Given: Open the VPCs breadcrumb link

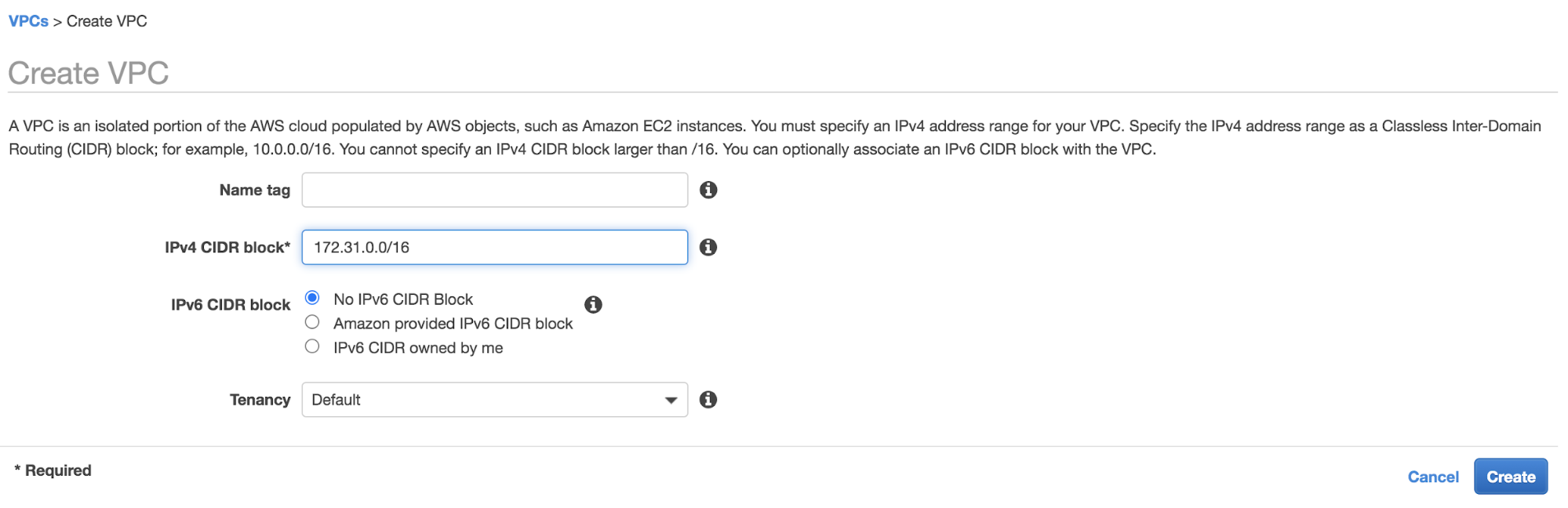Looking at the screenshot, I should click(27, 21).
